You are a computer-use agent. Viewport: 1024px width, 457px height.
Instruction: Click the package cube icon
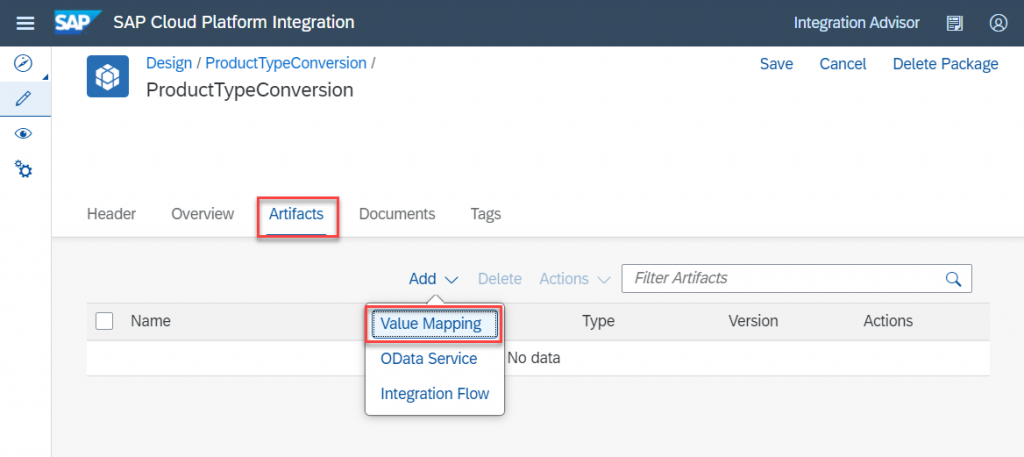point(108,76)
